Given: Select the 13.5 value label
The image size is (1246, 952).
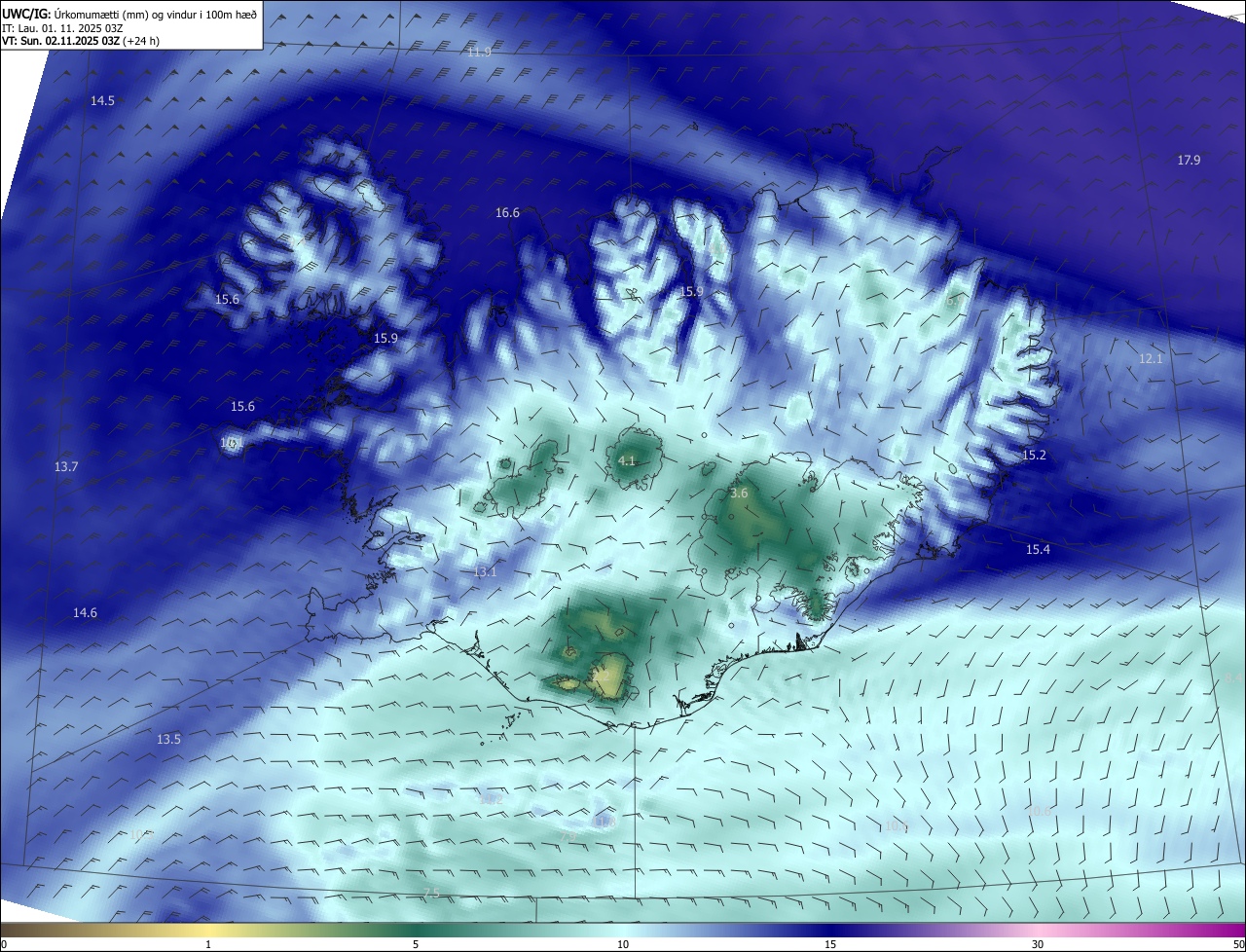Looking at the screenshot, I should [168, 739].
